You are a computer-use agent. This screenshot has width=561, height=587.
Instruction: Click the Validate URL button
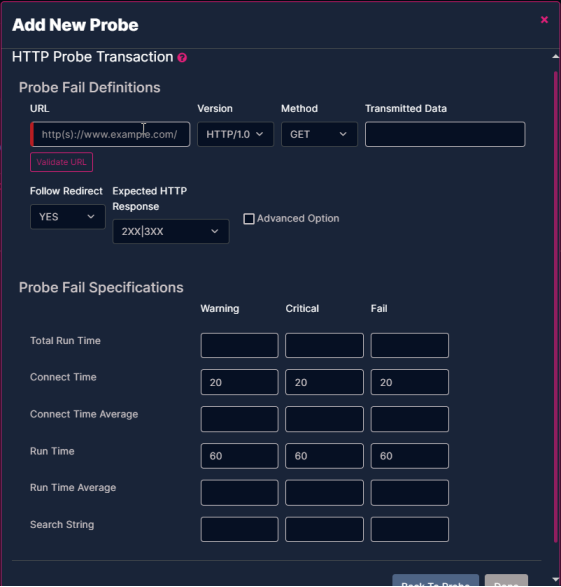click(x=61, y=162)
